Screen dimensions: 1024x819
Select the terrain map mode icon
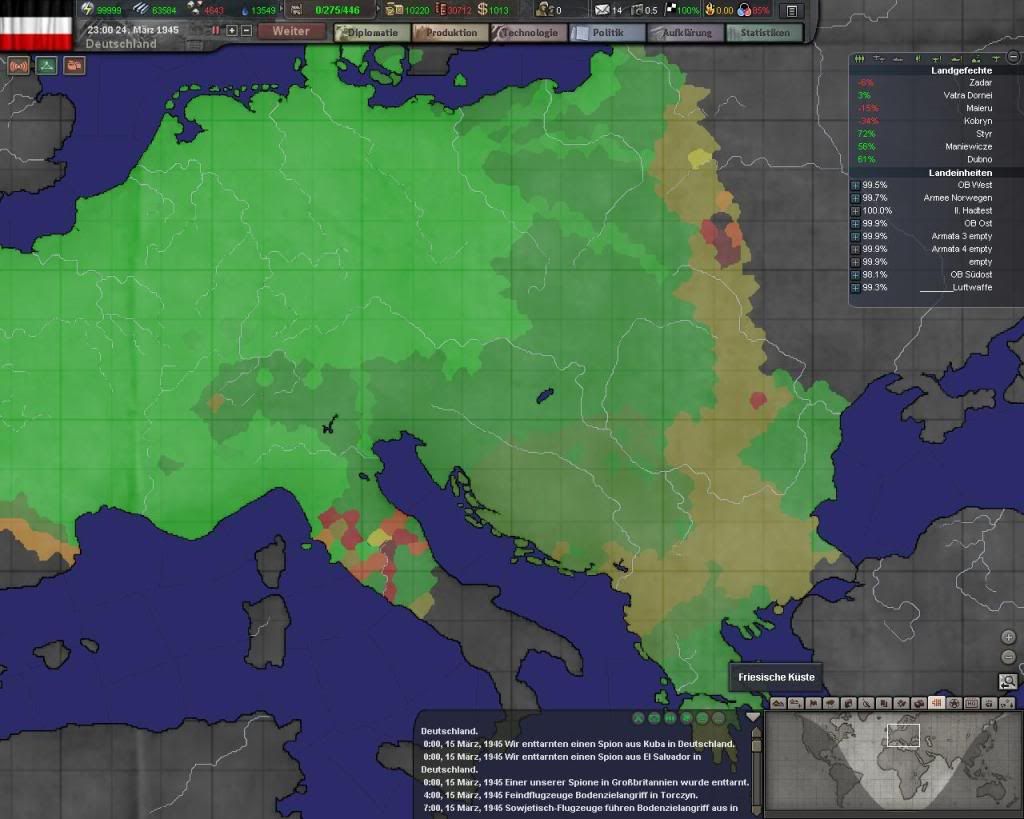[778, 702]
